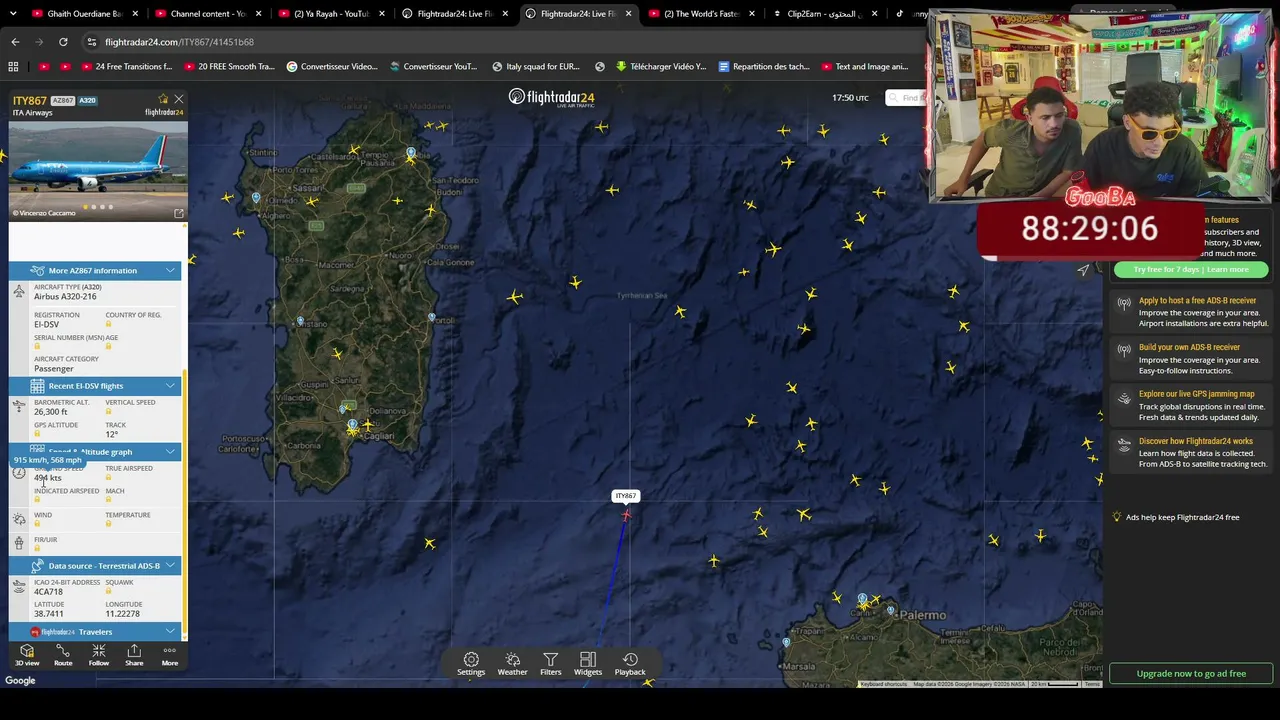Switch to first Flightradar24 Live tab
Viewport: 1280px width, 720px height.
453,14
